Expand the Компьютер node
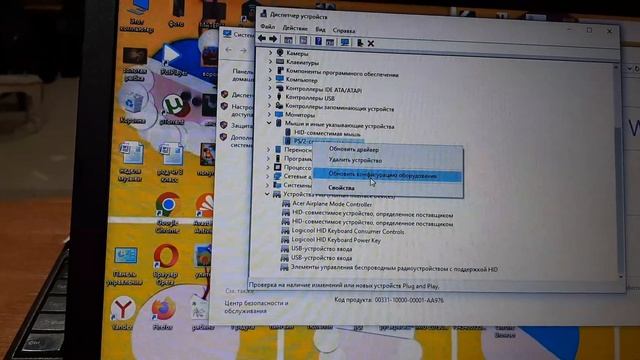The width and height of the screenshot is (640, 360). point(270,79)
